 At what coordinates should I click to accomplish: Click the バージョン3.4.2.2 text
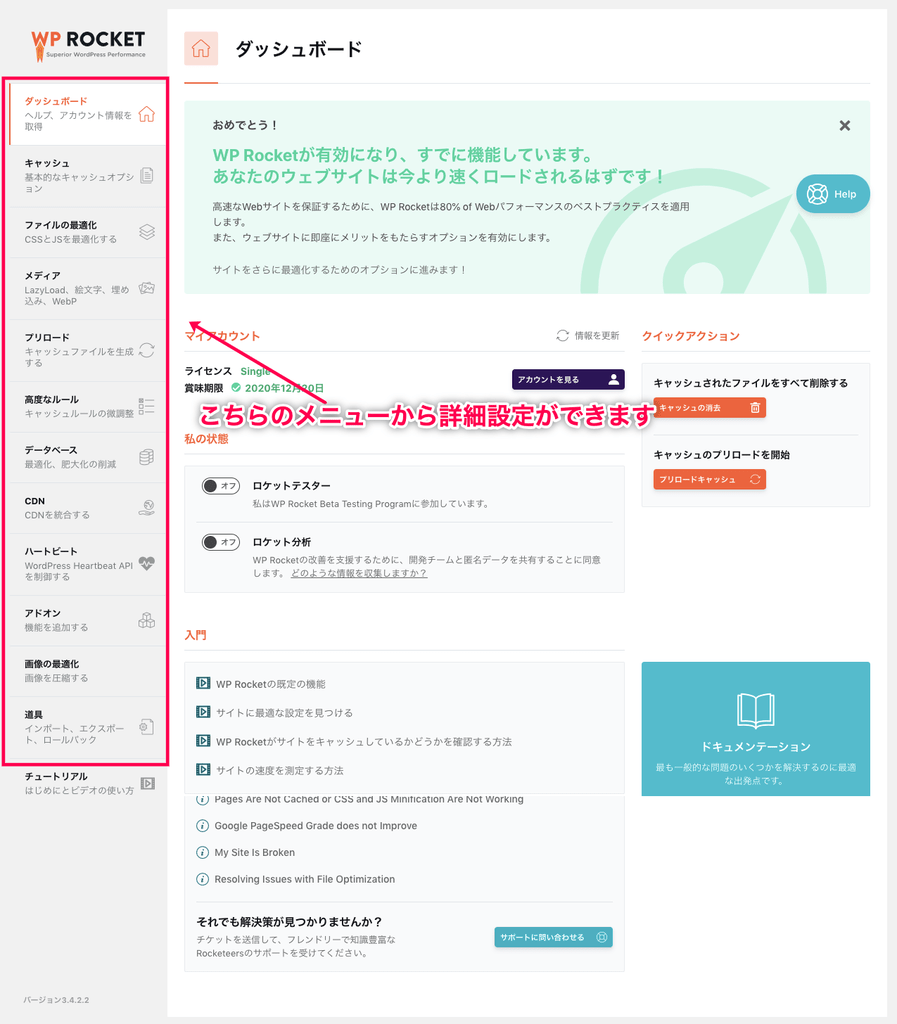click(x=56, y=1000)
